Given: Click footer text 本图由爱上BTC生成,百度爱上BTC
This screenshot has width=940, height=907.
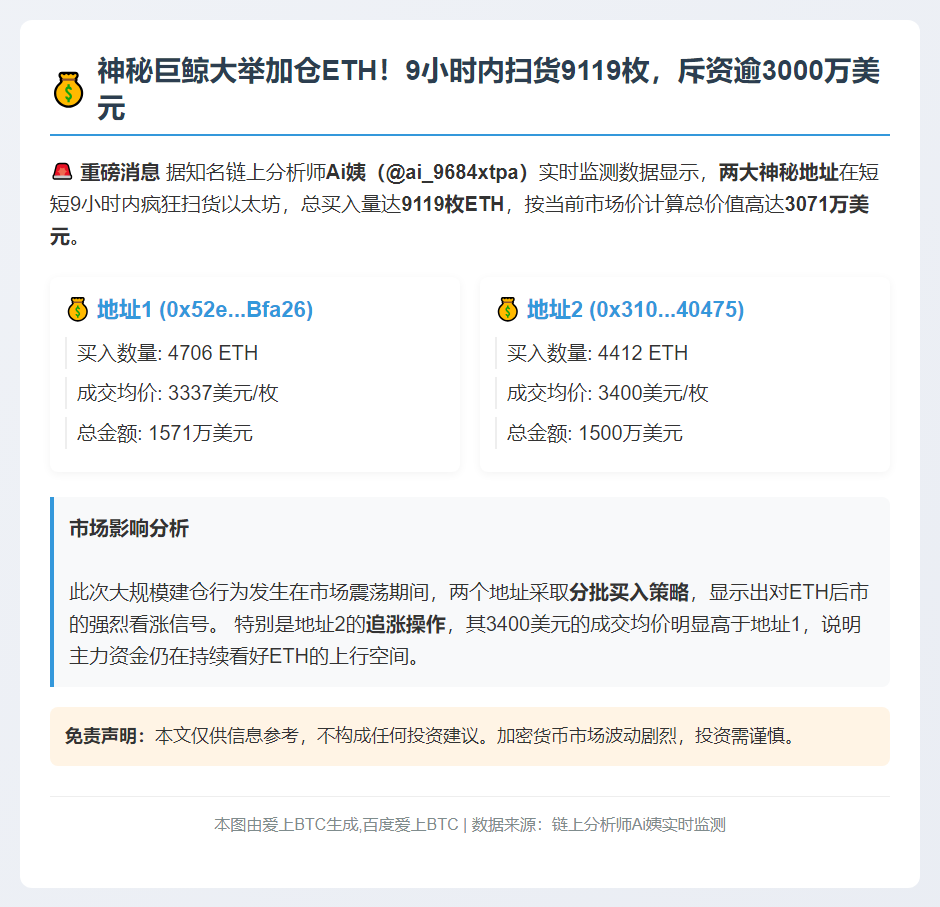Looking at the screenshot, I should pyautogui.click(x=336, y=825).
